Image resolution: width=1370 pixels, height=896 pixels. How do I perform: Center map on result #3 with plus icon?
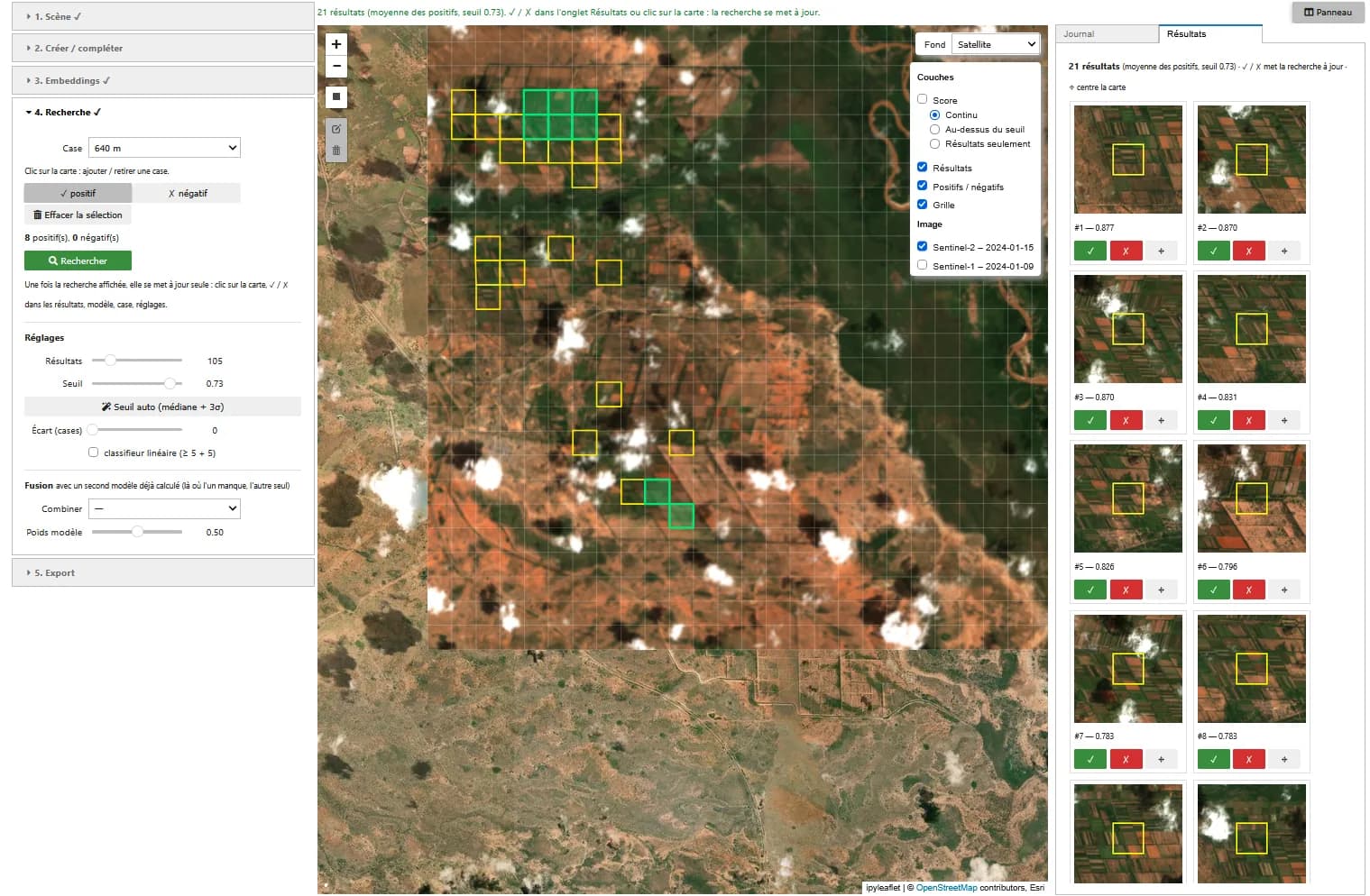pyautogui.click(x=1161, y=420)
